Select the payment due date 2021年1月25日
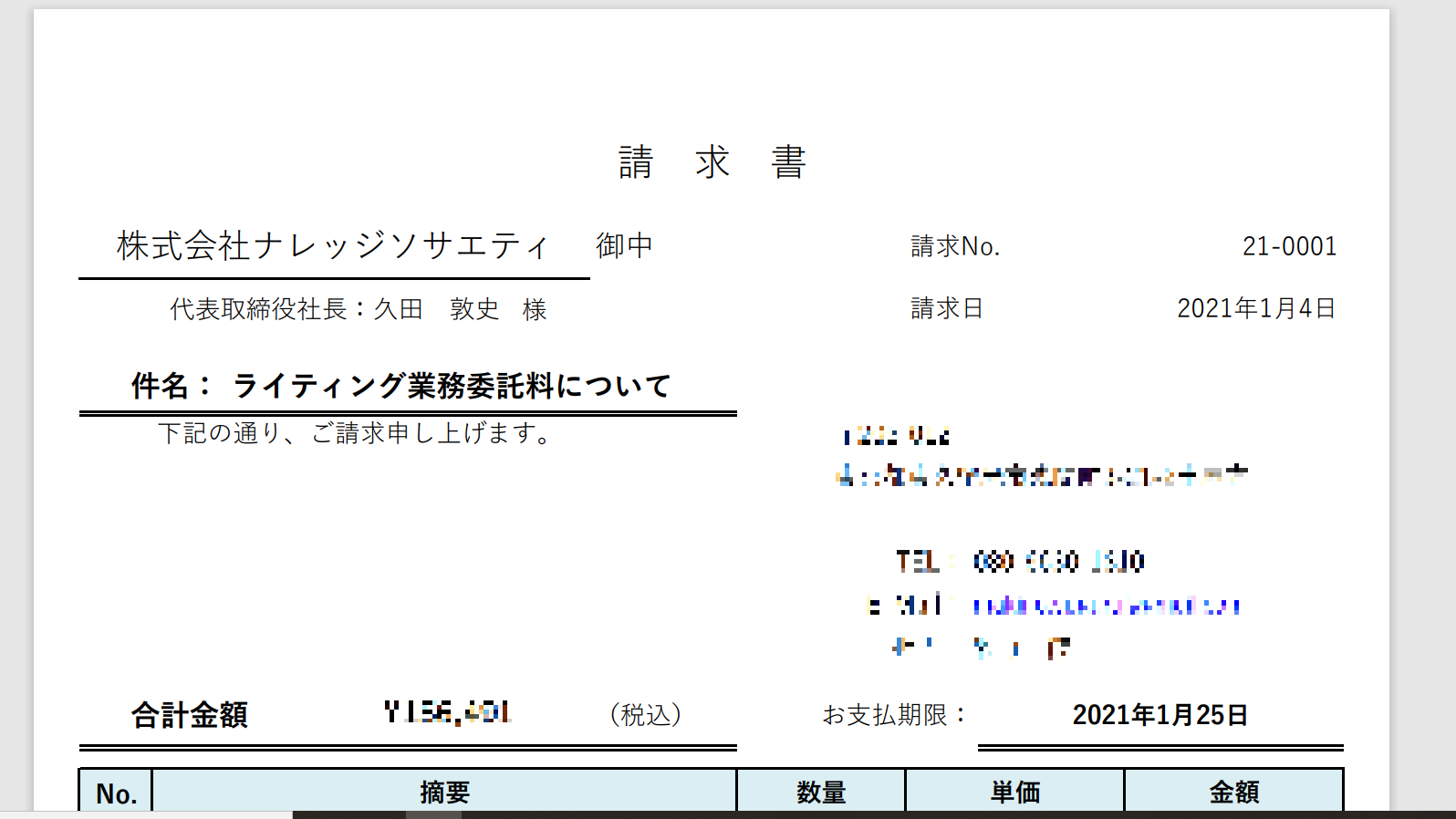The image size is (1456, 819). [x=1160, y=714]
